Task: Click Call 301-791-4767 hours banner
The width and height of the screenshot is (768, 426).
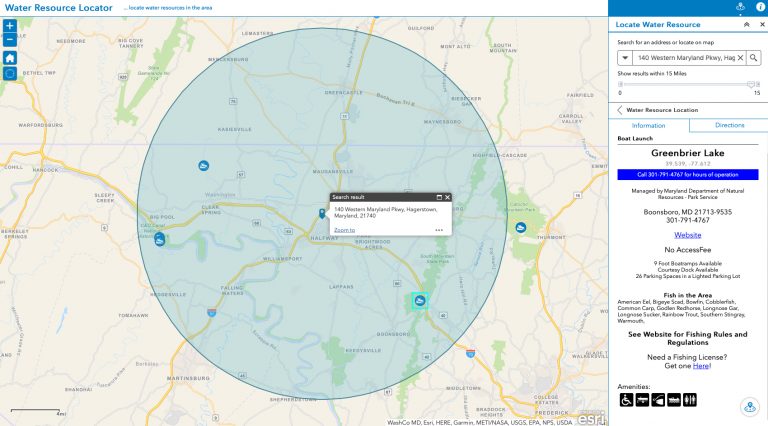Action: (x=688, y=174)
